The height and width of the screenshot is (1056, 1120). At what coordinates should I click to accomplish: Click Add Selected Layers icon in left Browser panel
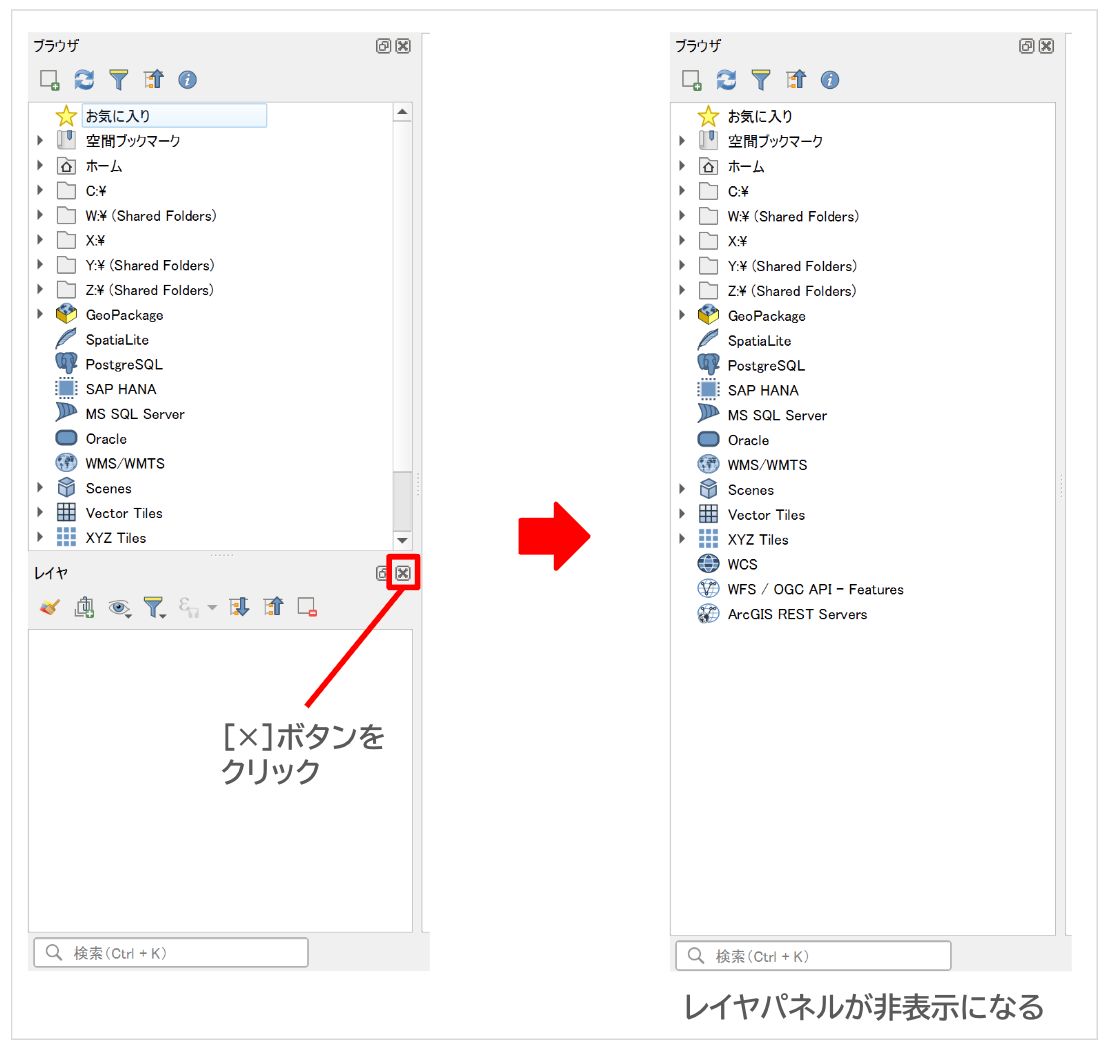[x=49, y=80]
